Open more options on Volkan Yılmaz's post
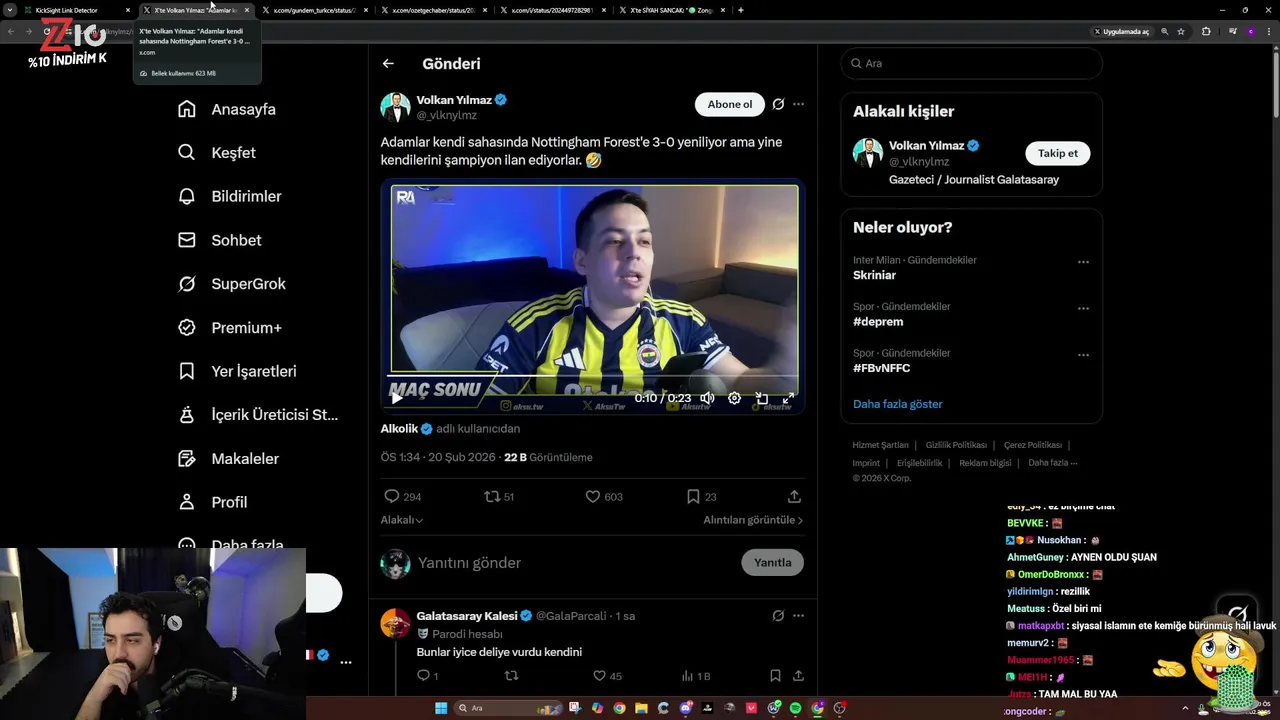This screenshot has width=1280, height=720. coord(798,104)
